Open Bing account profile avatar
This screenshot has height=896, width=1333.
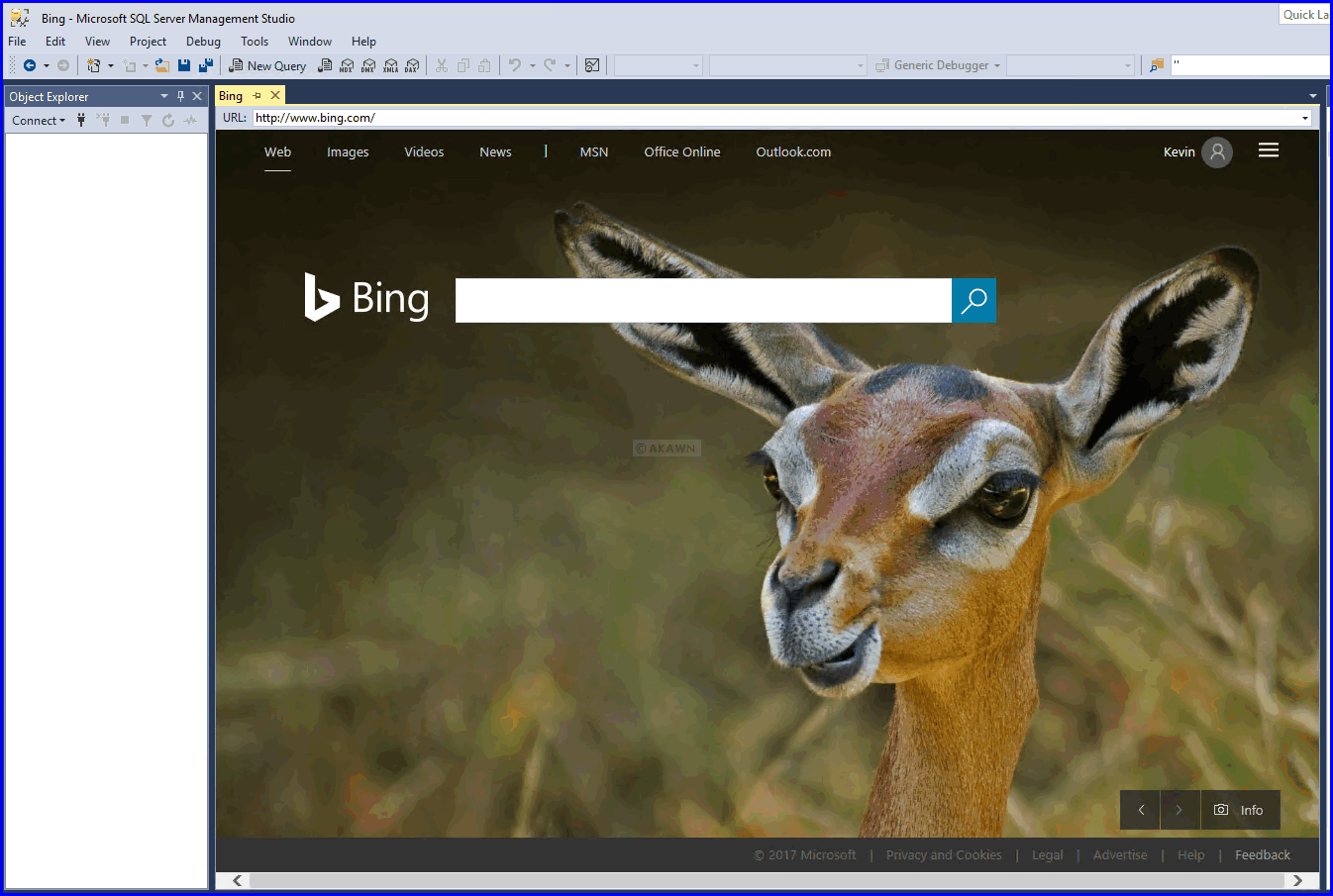point(1217,152)
